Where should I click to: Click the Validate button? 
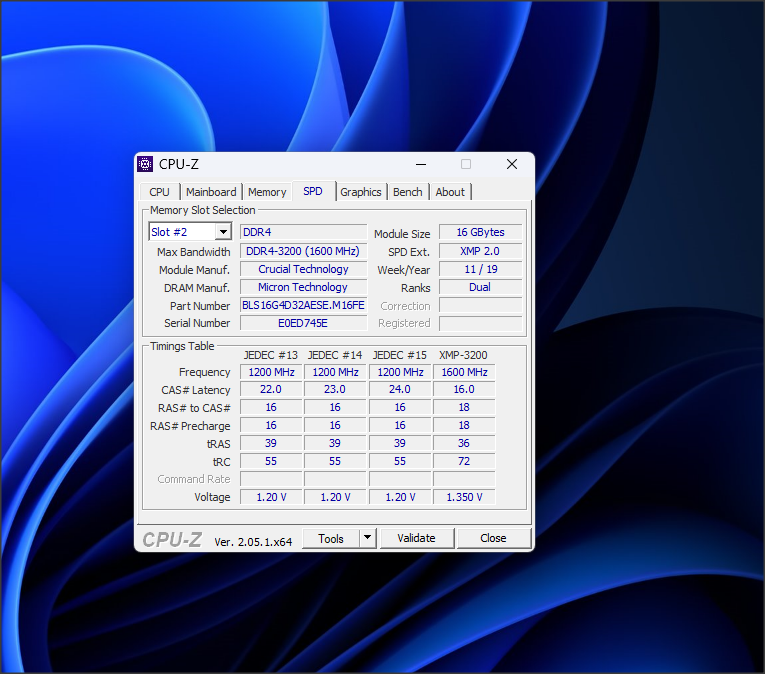pos(417,538)
